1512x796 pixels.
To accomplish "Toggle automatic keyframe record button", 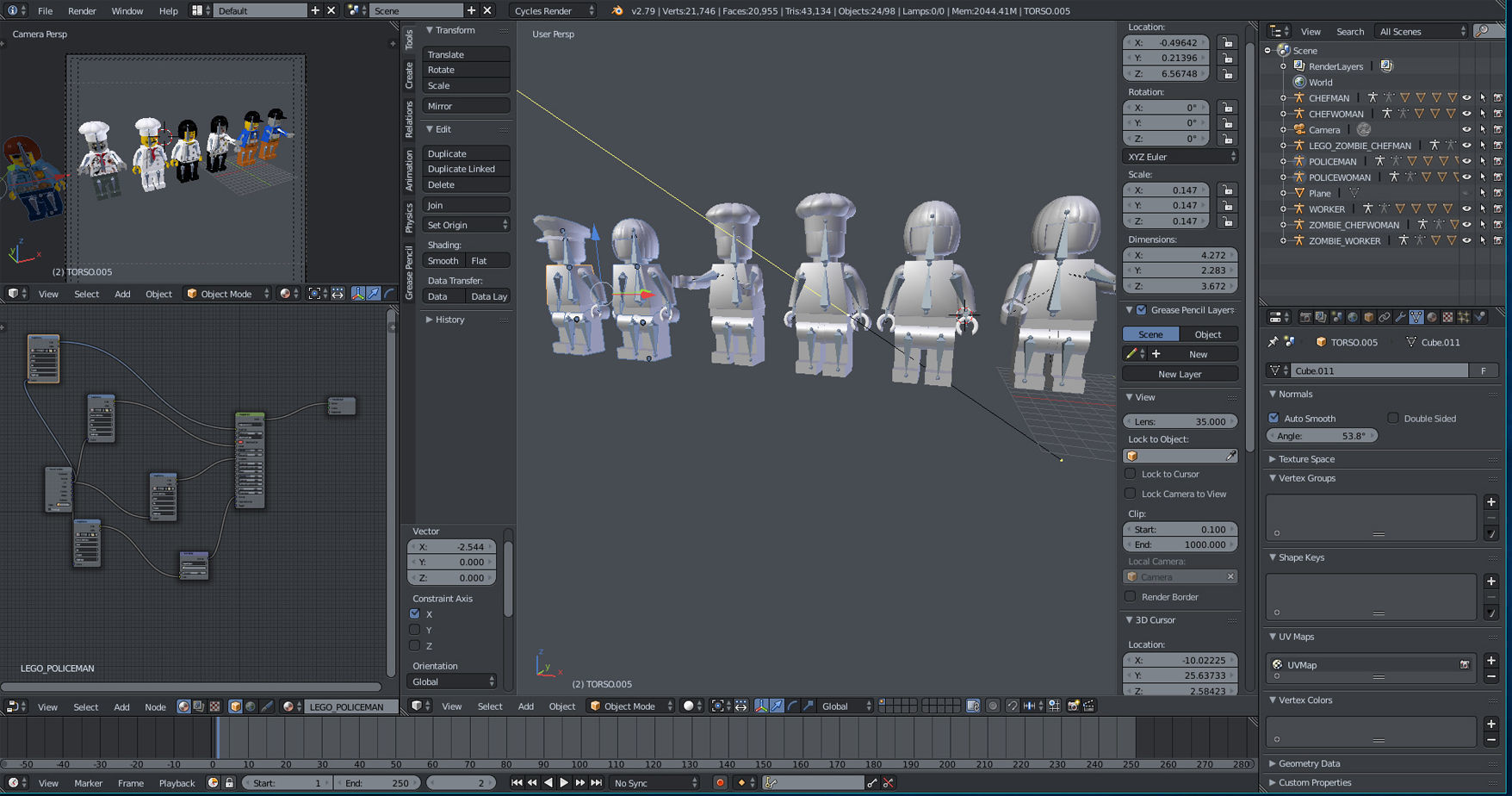I will click(720, 782).
